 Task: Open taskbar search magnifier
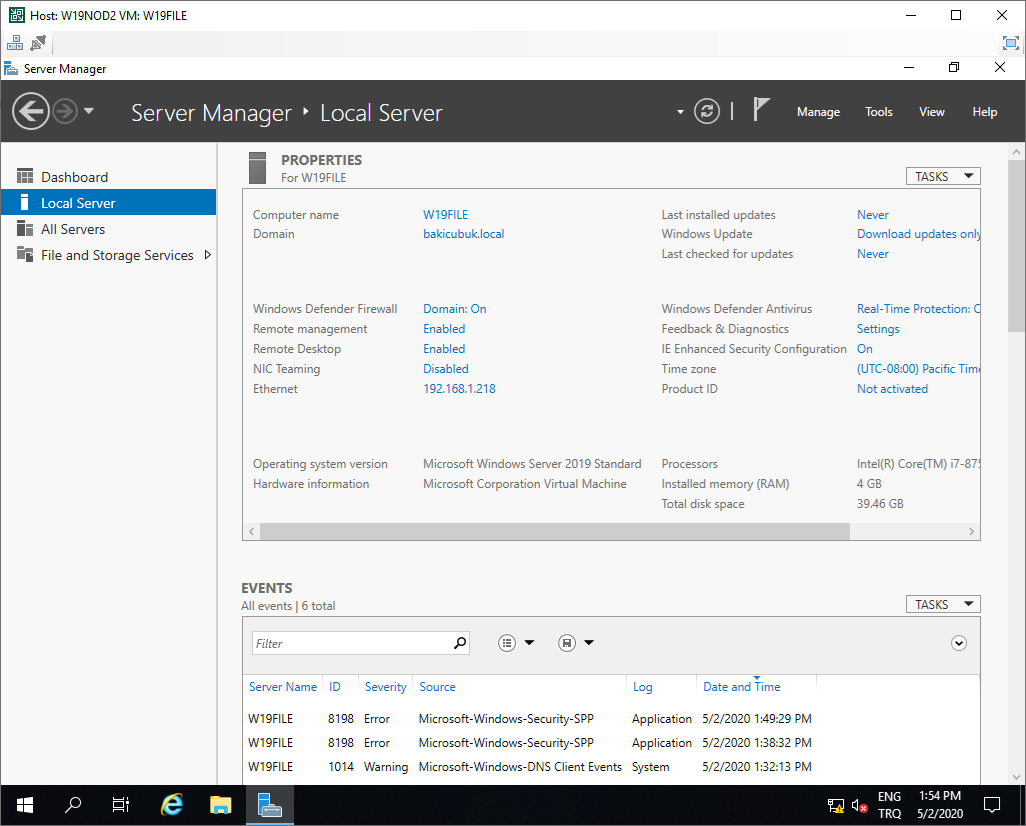pos(73,805)
